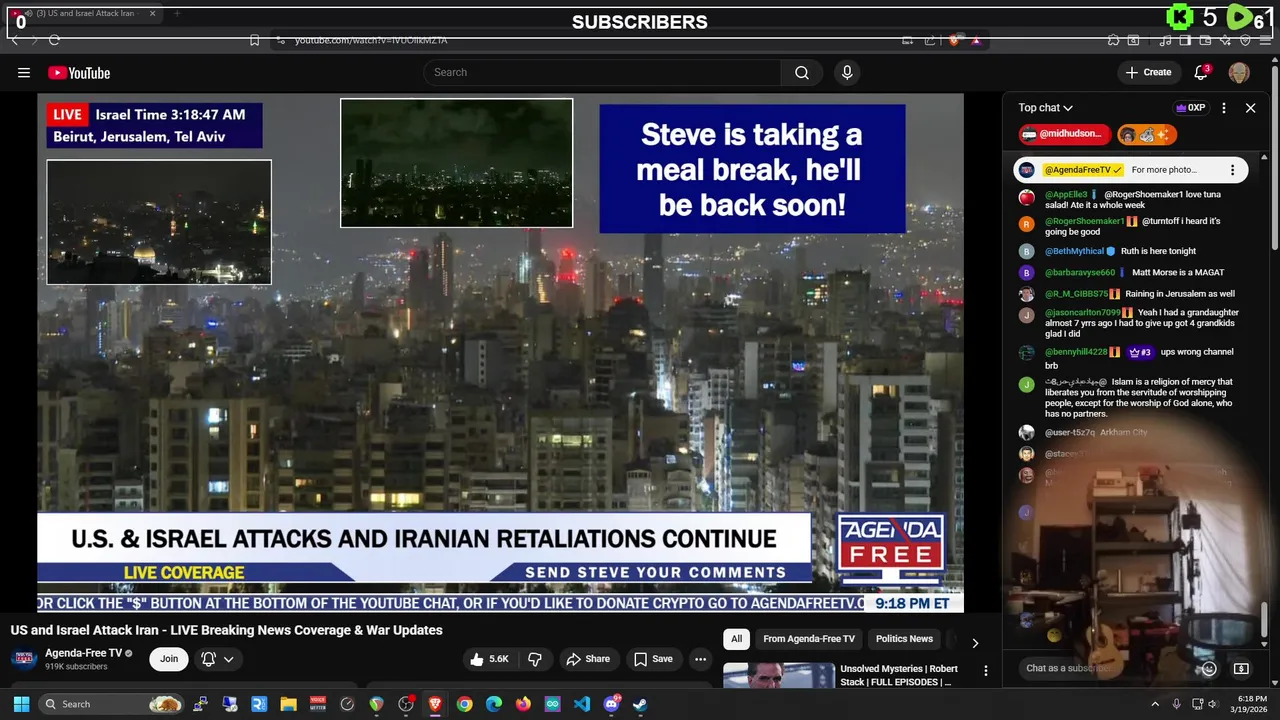
Task: Focus the YouTube search field
Action: click(602, 72)
